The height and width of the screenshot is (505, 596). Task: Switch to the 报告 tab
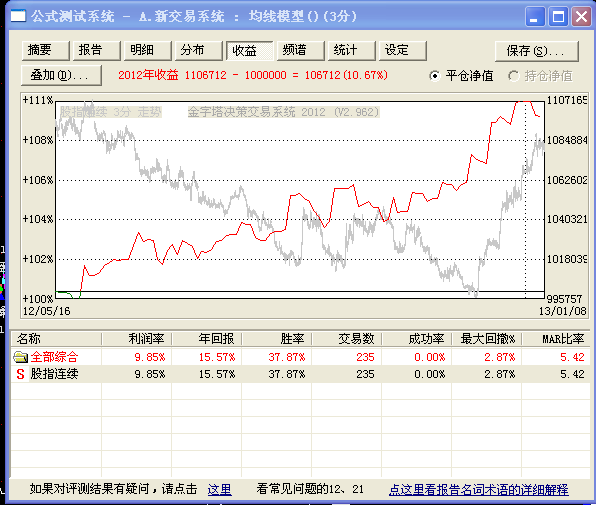(97, 51)
